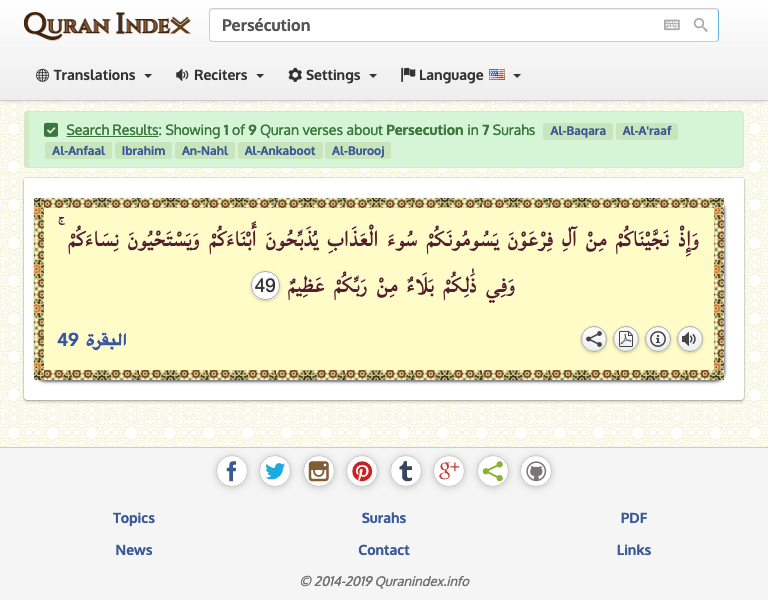Go to Links footer link
The image size is (768, 600).
634,550
